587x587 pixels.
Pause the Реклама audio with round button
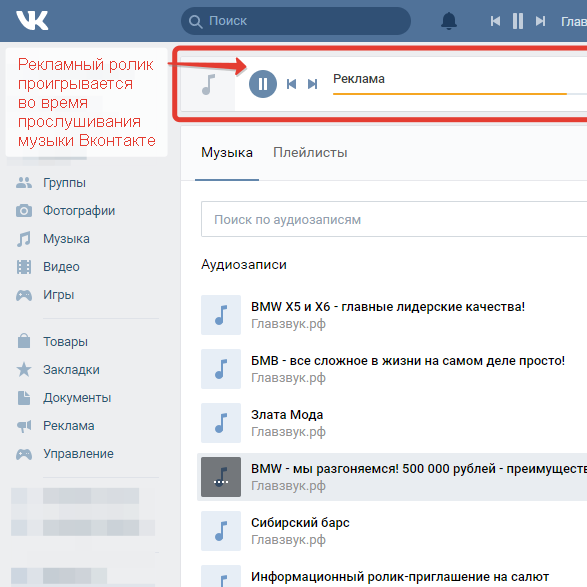click(263, 84)
